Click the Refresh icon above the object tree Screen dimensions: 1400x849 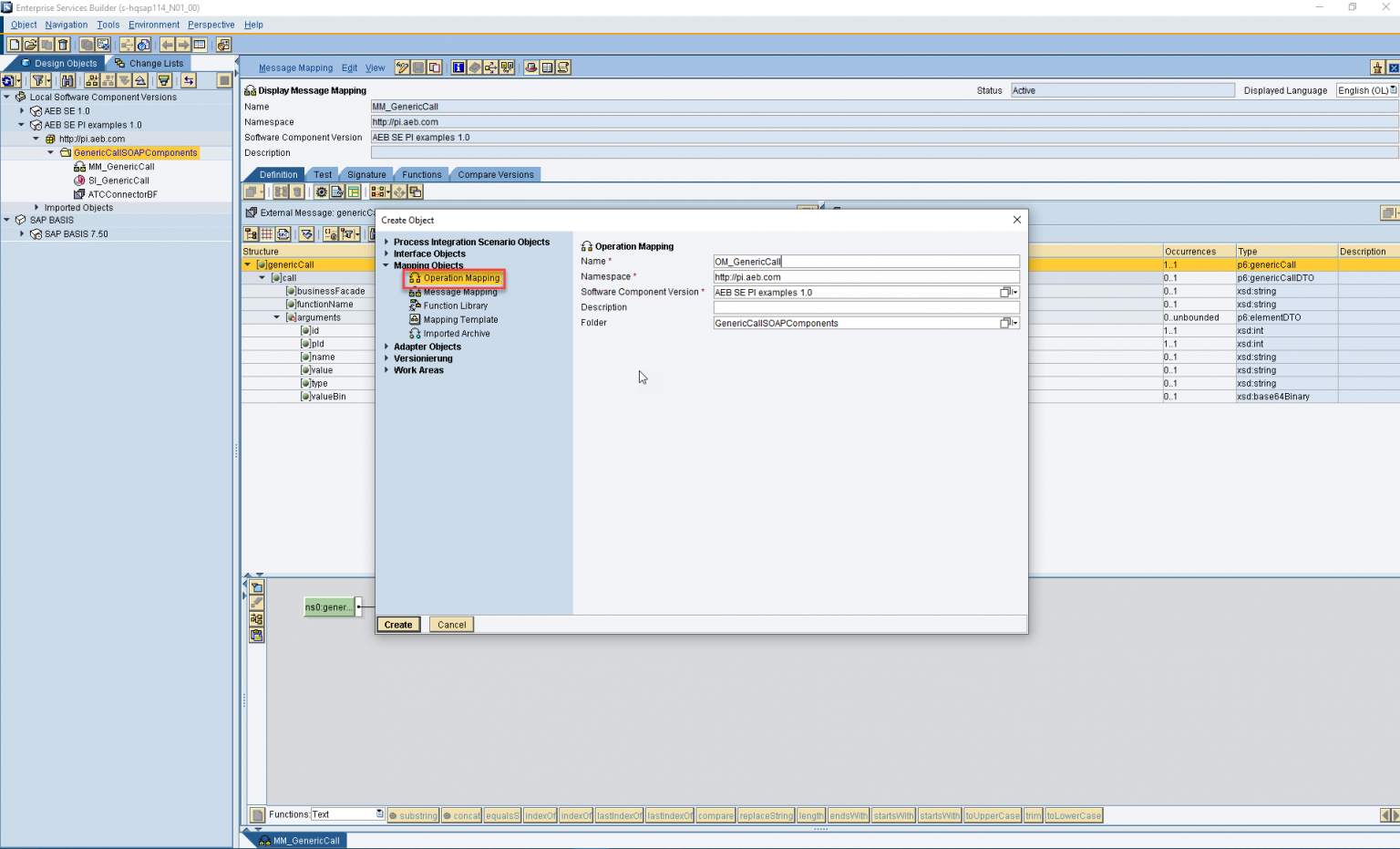[x=9, y=80]
